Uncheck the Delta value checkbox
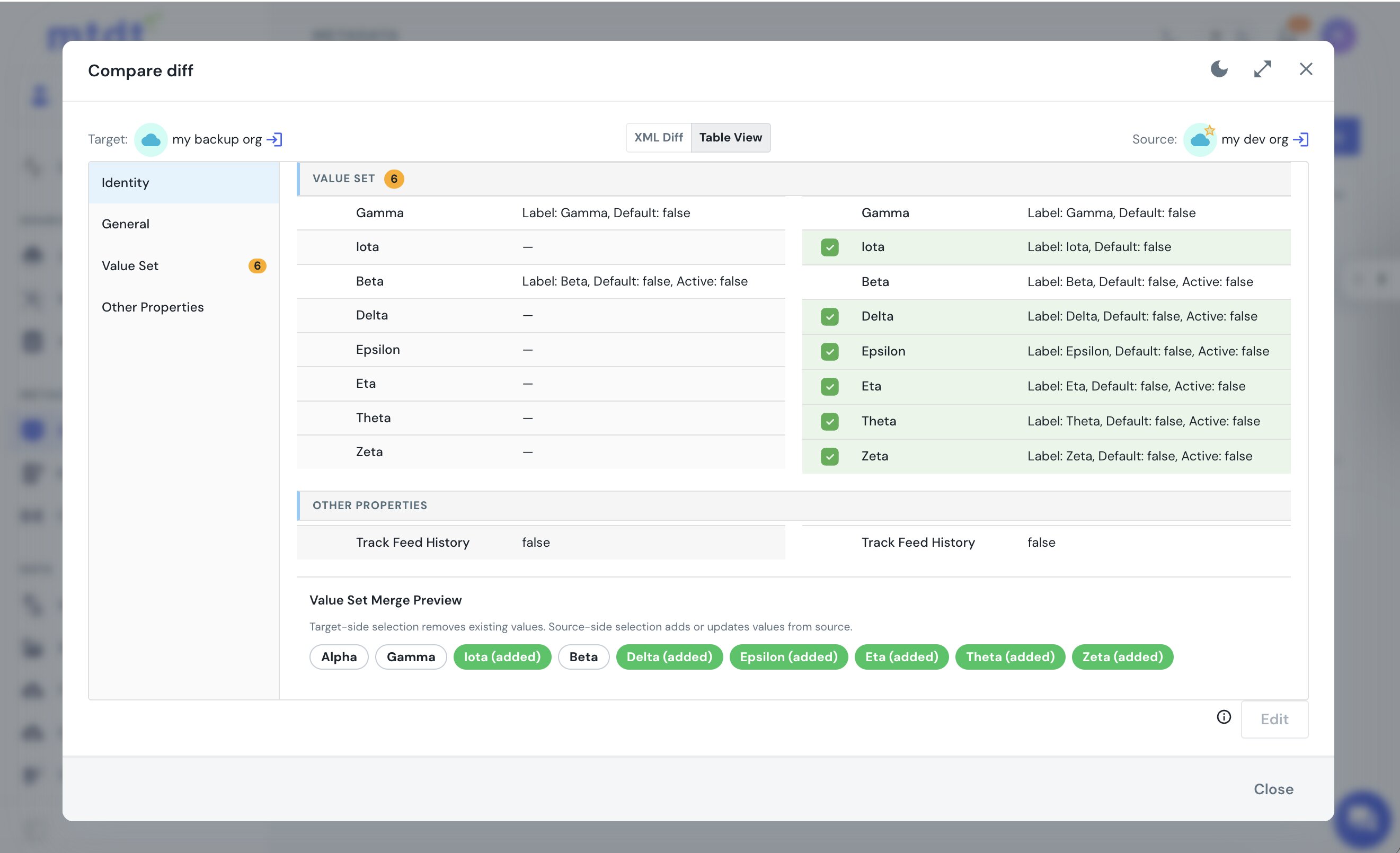Screen dimensions: 1400x853 [829, 316]
